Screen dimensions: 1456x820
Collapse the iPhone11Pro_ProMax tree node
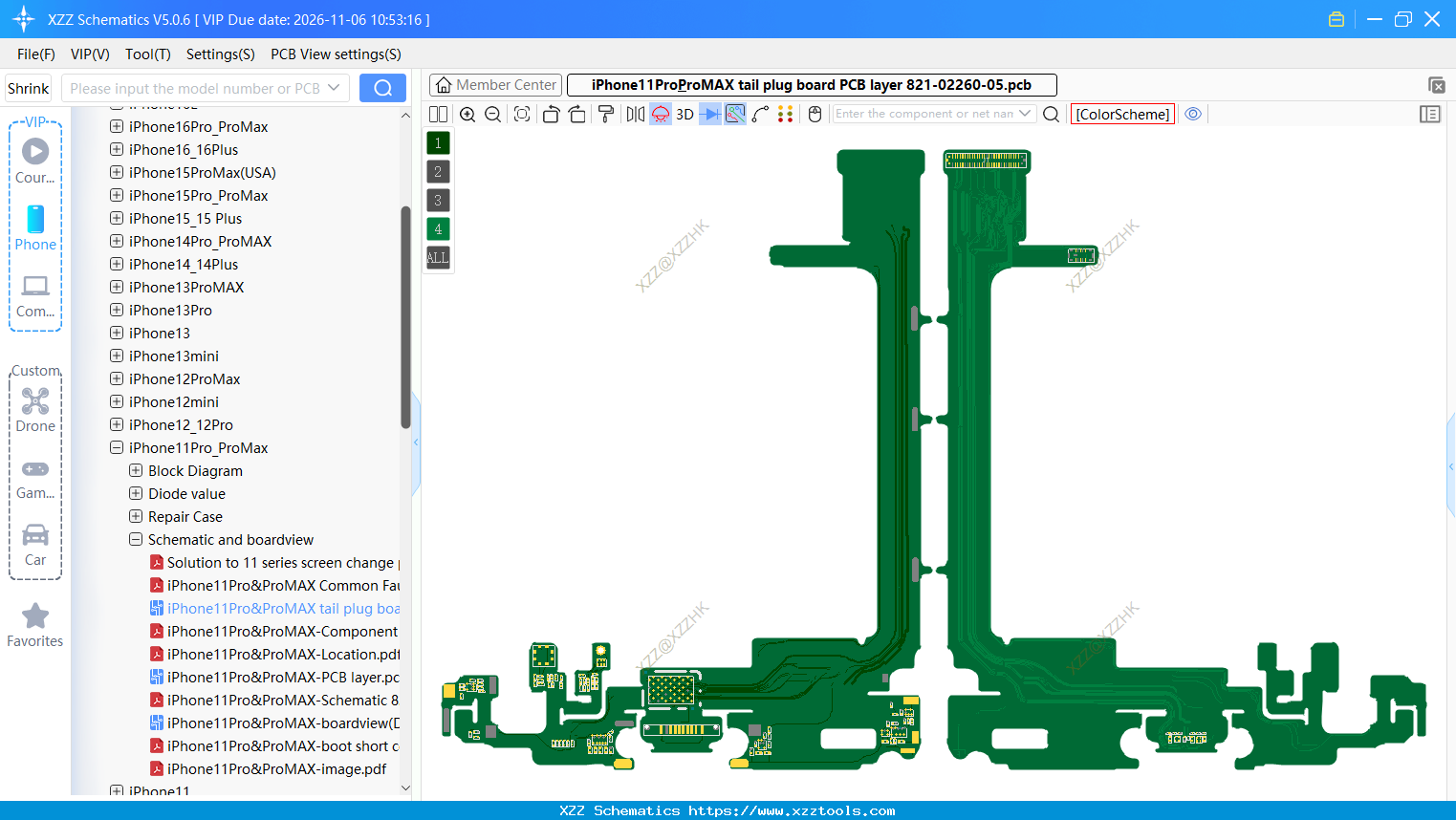[x=117, y=448]
